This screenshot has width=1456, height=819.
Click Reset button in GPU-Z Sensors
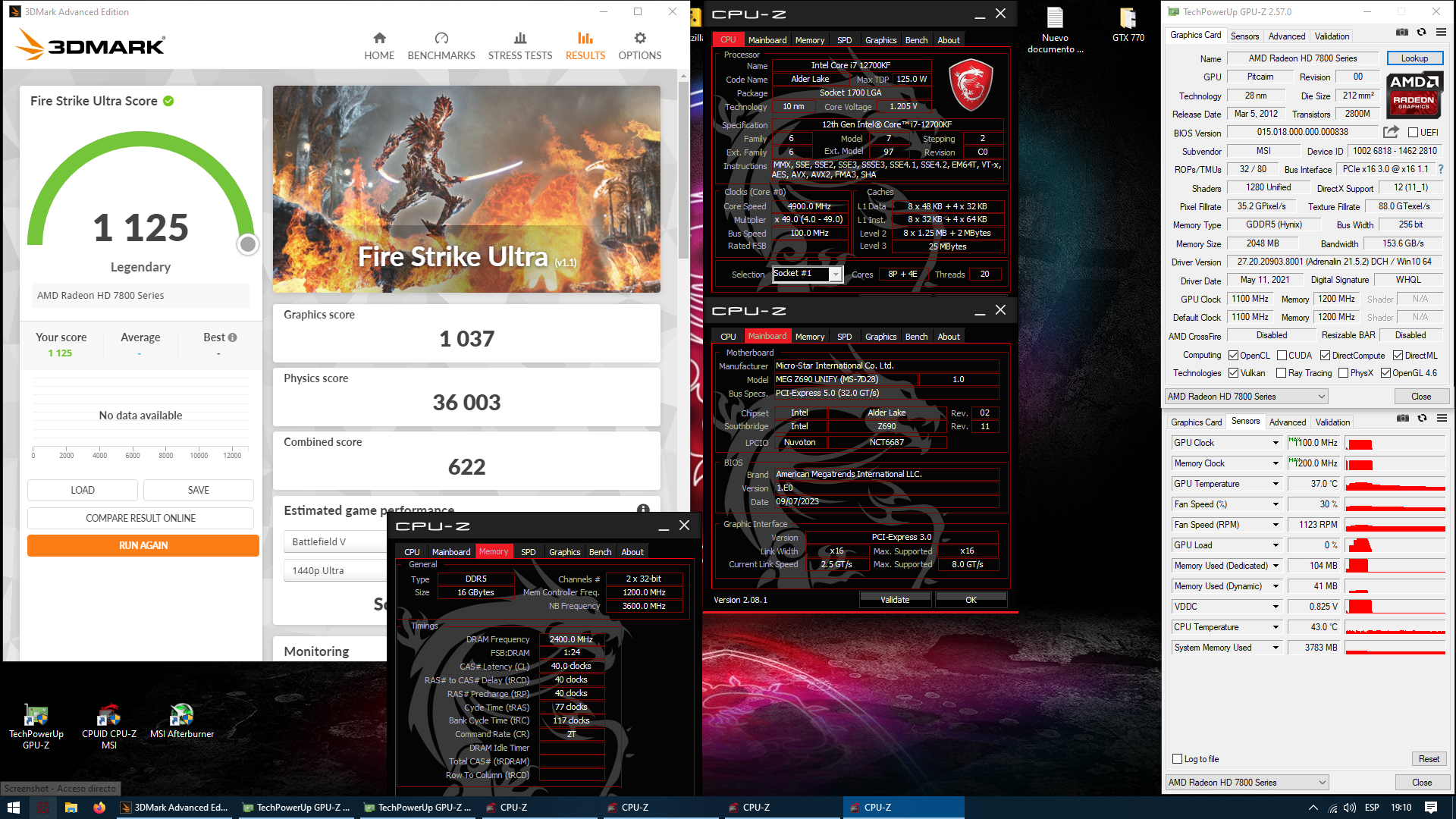[x=1429, y=759]
